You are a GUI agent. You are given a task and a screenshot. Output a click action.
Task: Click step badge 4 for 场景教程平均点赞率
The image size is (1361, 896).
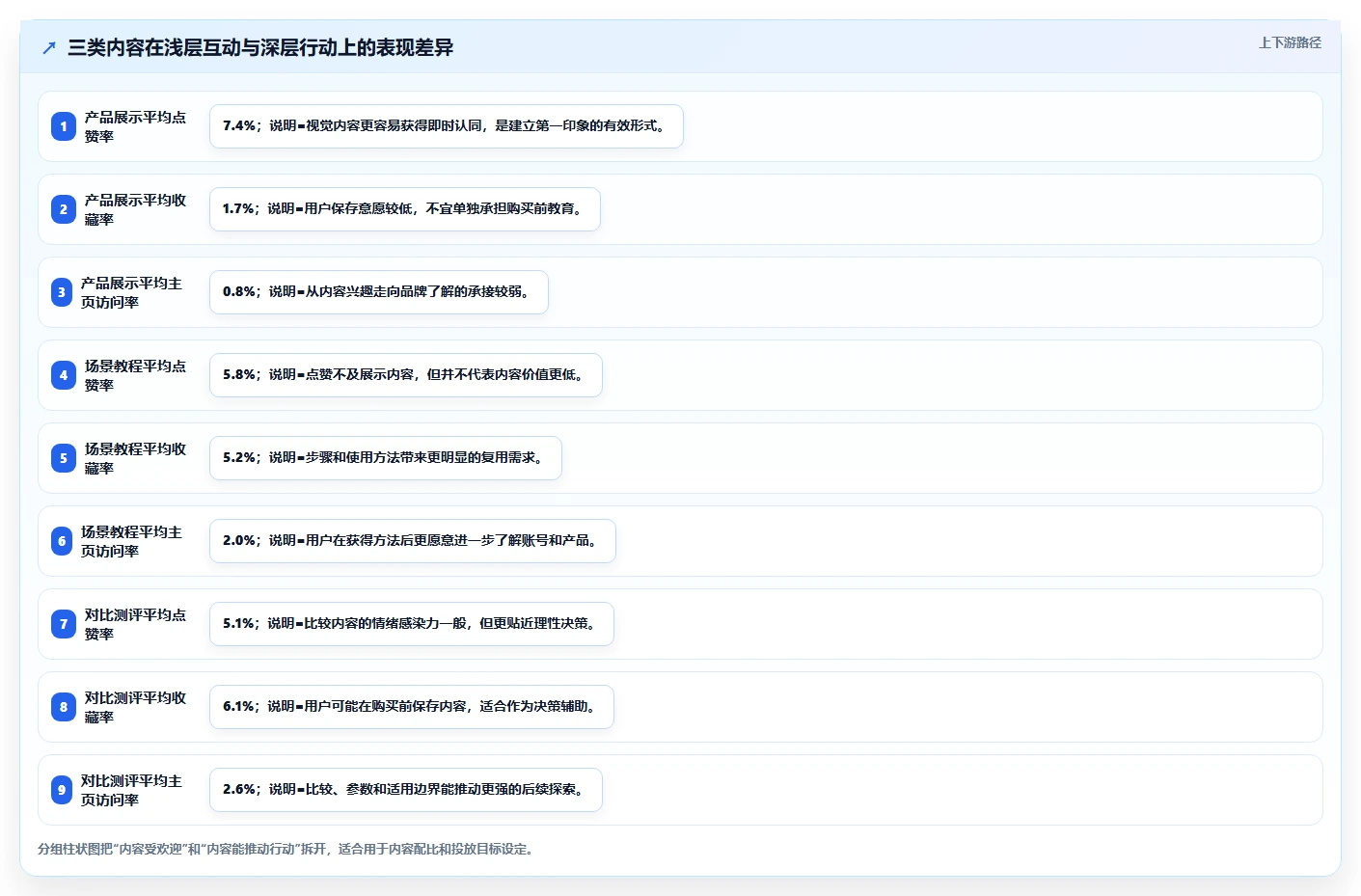coord(64,375)
